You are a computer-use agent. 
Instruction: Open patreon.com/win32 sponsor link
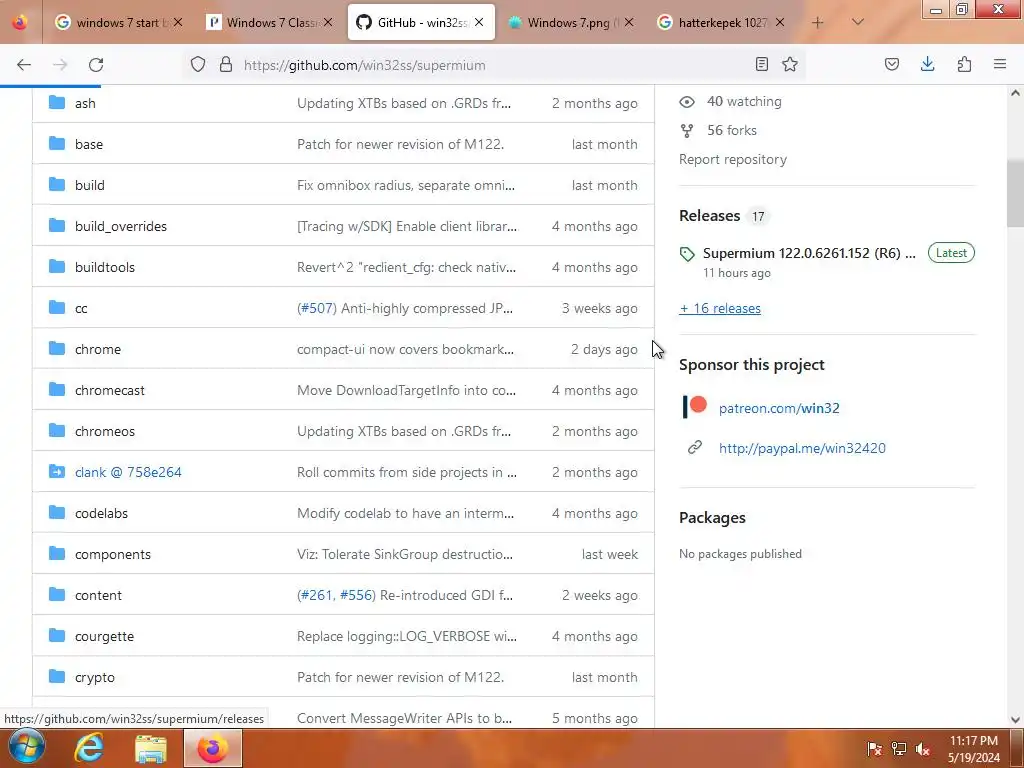[779, 408]
